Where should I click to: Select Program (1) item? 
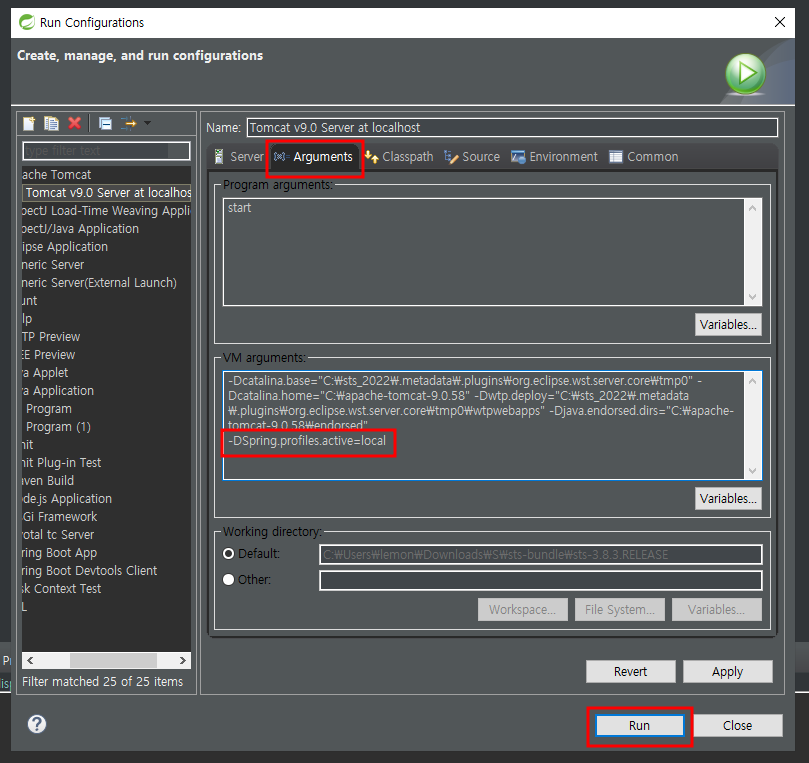click(x=58, y=427)
